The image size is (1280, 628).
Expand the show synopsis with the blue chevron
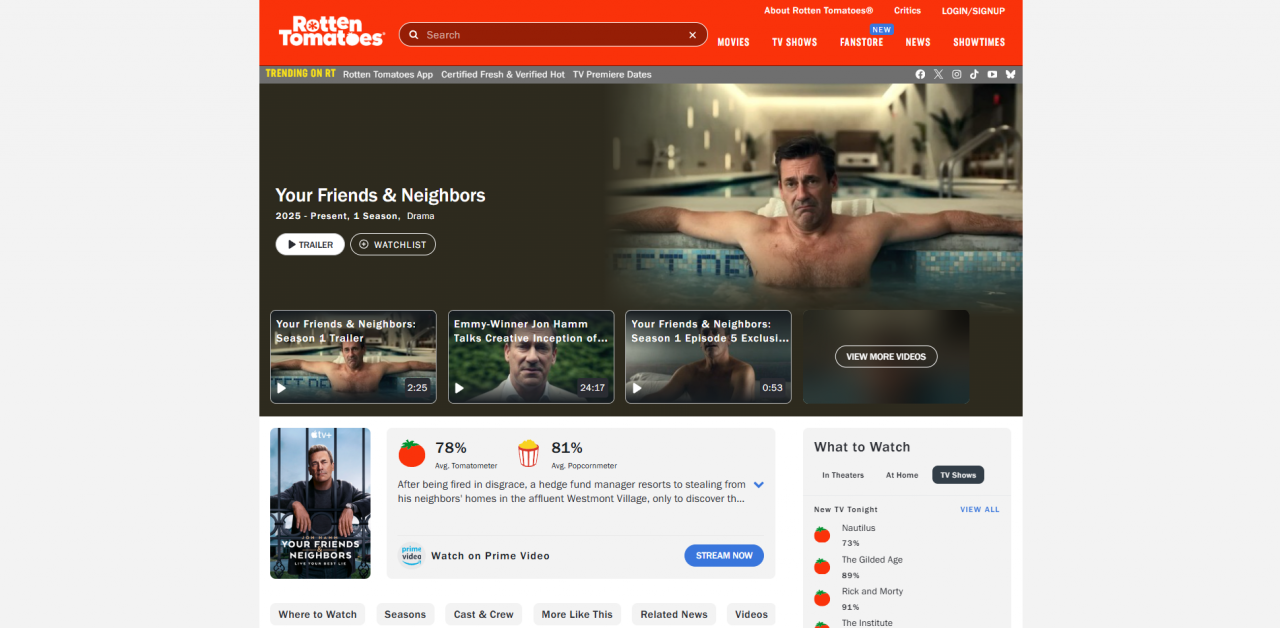pyautogui.click(x=759, y=485)
